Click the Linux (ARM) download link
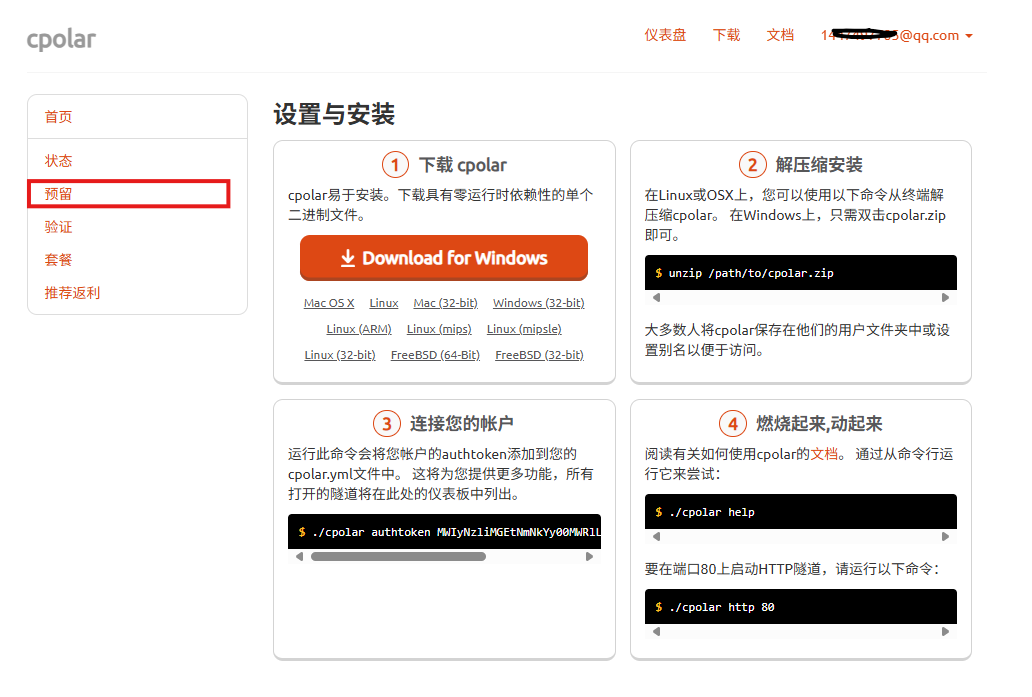1032x697 pixels. point(358,329)
